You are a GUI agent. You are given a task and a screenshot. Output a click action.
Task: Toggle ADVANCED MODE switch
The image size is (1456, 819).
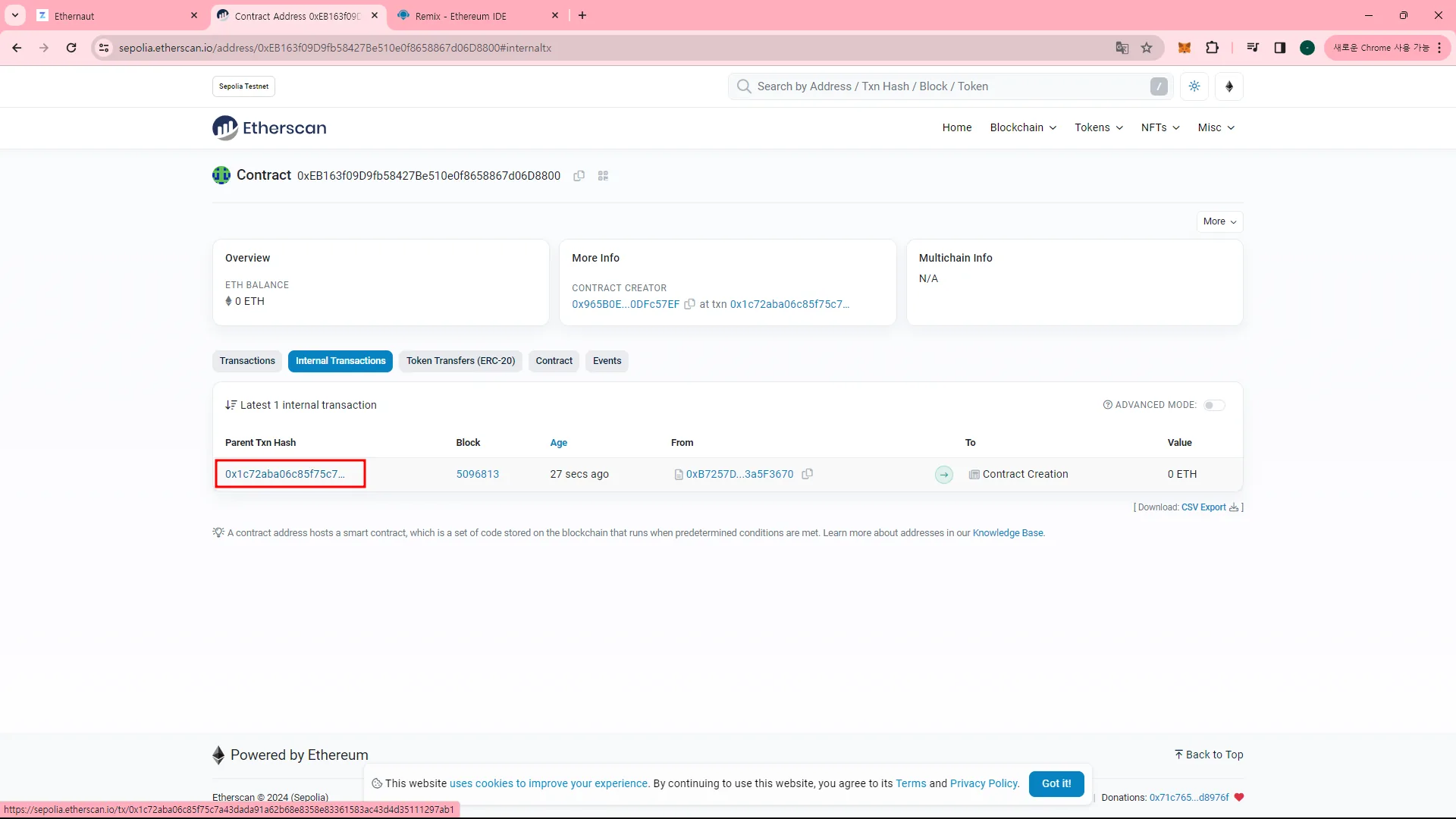[x=1214, y=405]
